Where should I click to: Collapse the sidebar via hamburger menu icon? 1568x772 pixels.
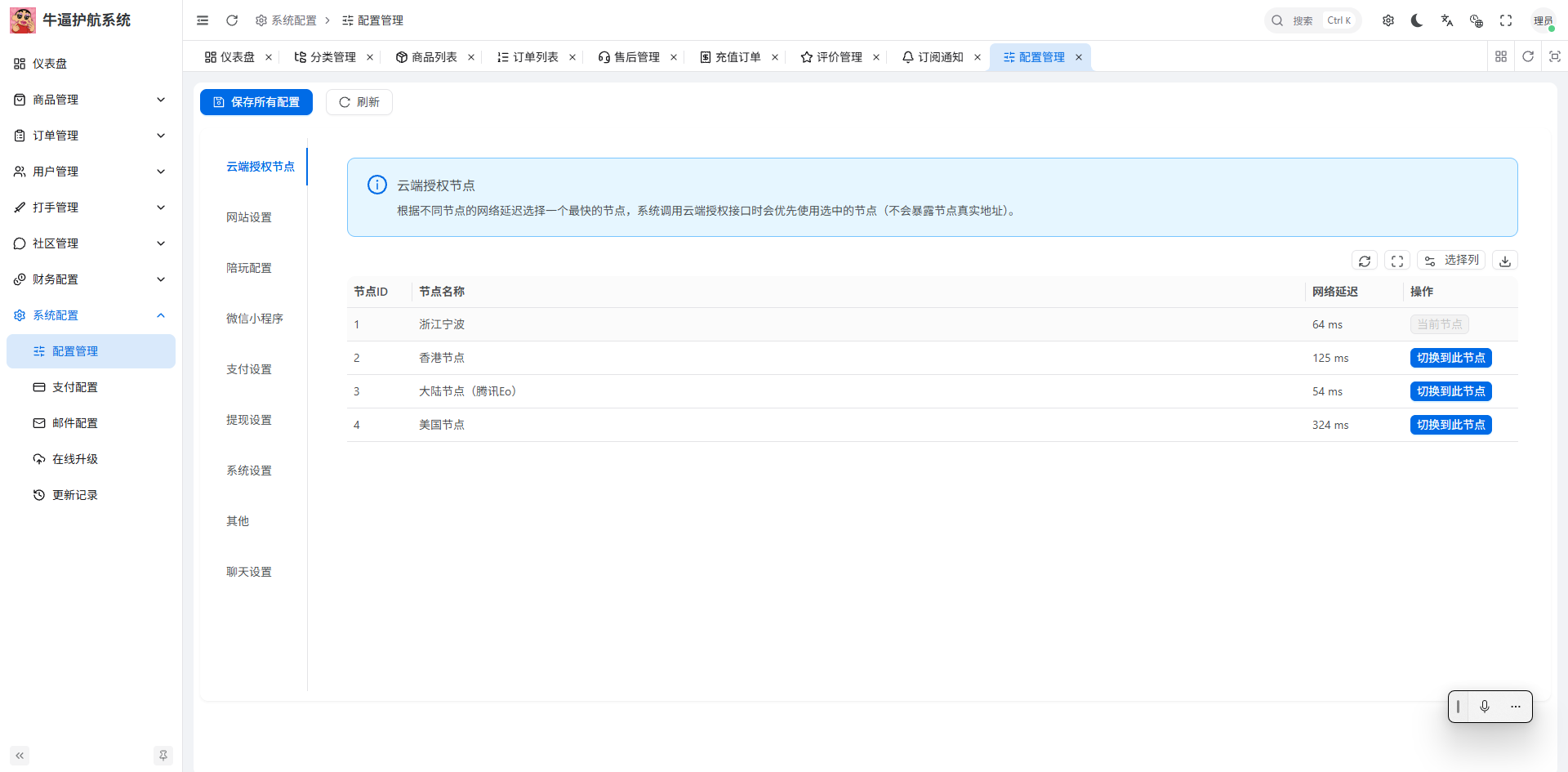203,20
